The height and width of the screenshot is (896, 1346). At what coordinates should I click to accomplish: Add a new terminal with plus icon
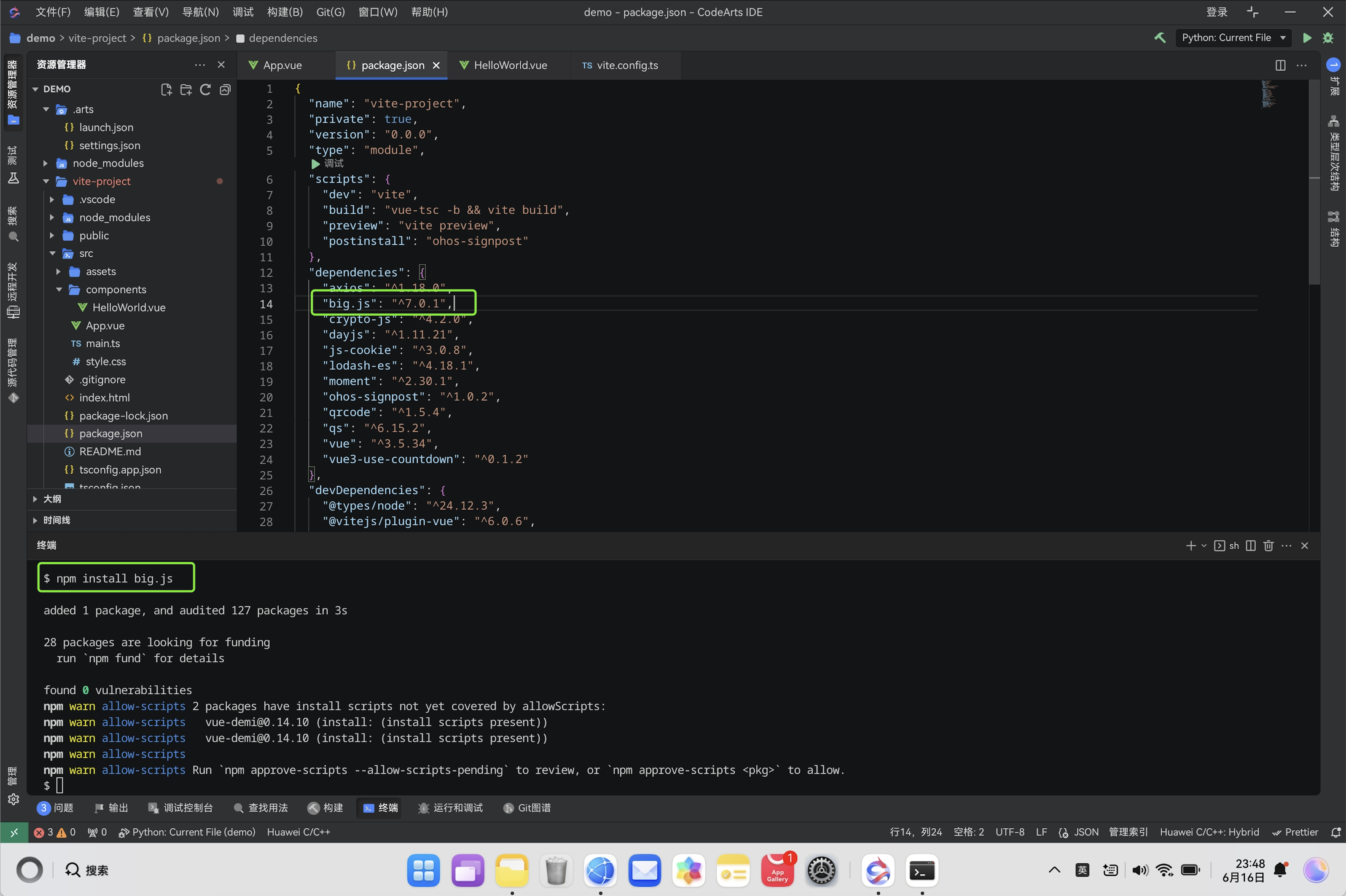click(1191, 546)
